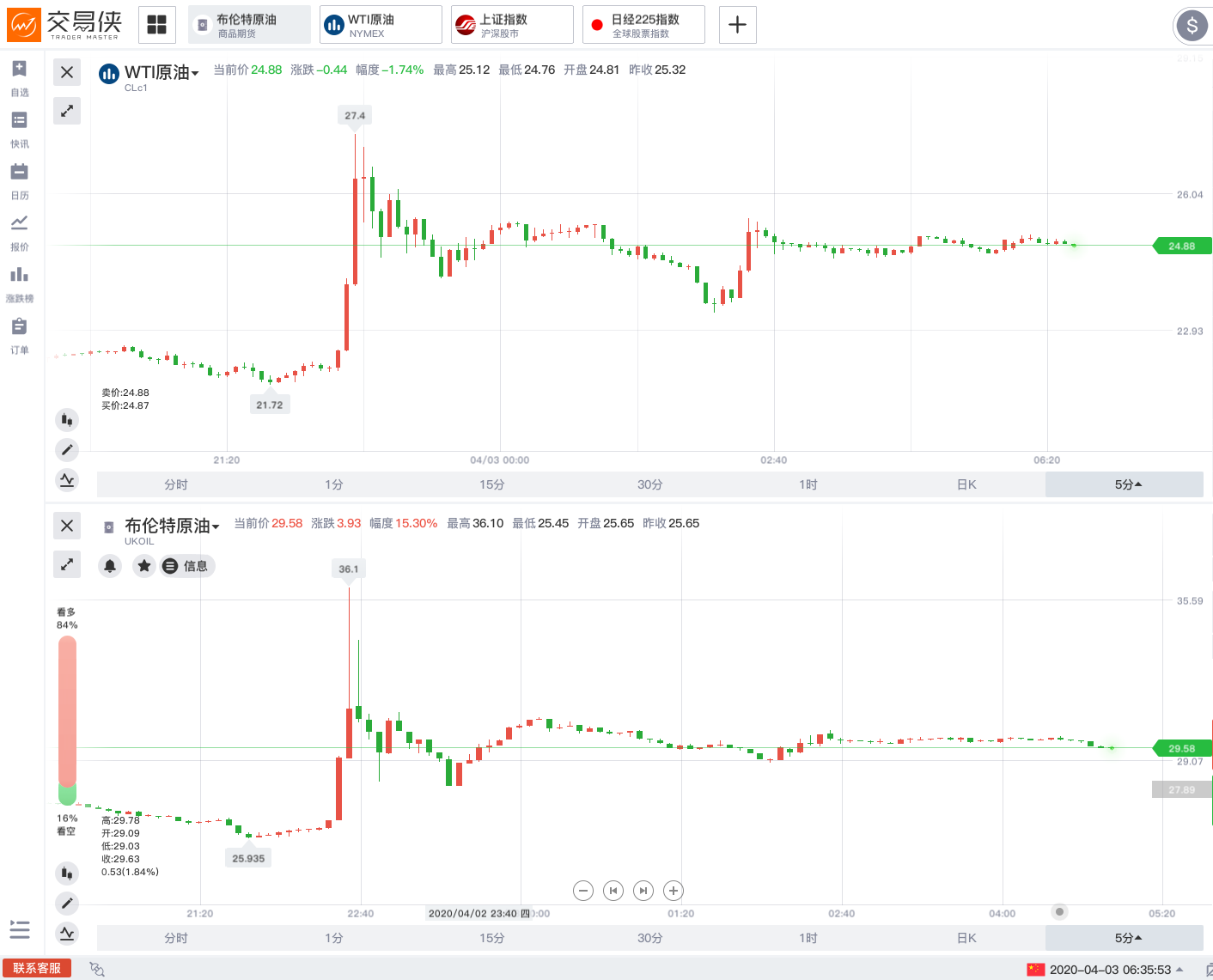1213x980 pixels.
Task: Select 日K timeframe in WTI chart
Action: tap(966, 484)
